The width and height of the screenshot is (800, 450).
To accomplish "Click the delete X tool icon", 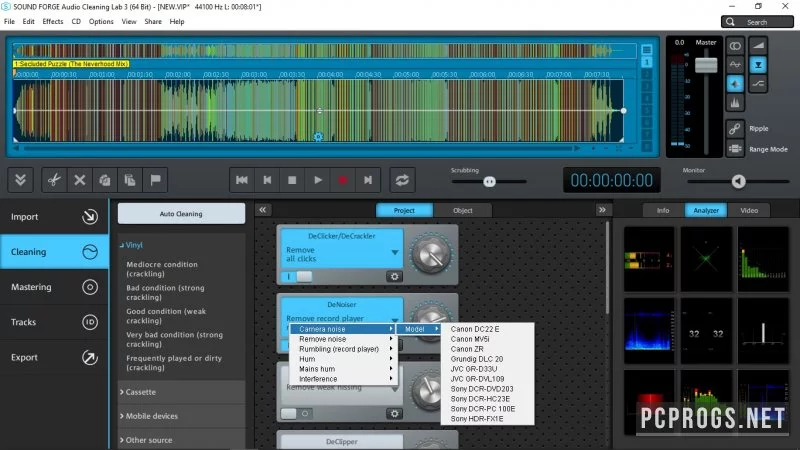I will pos(80,180).
